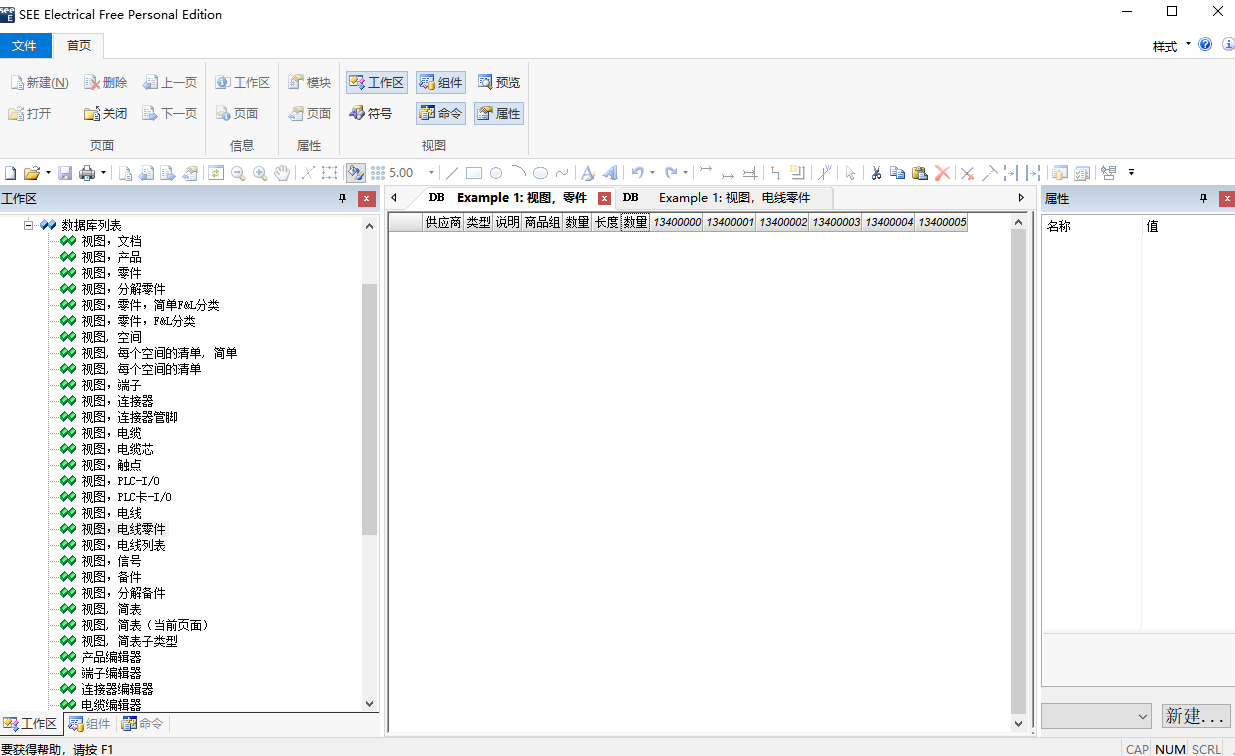Image resolution: width=1235 pixels, height=756 pixels.
Task: Click the red X delete icon
Action: pyautogui.click(x=942, y=173)
